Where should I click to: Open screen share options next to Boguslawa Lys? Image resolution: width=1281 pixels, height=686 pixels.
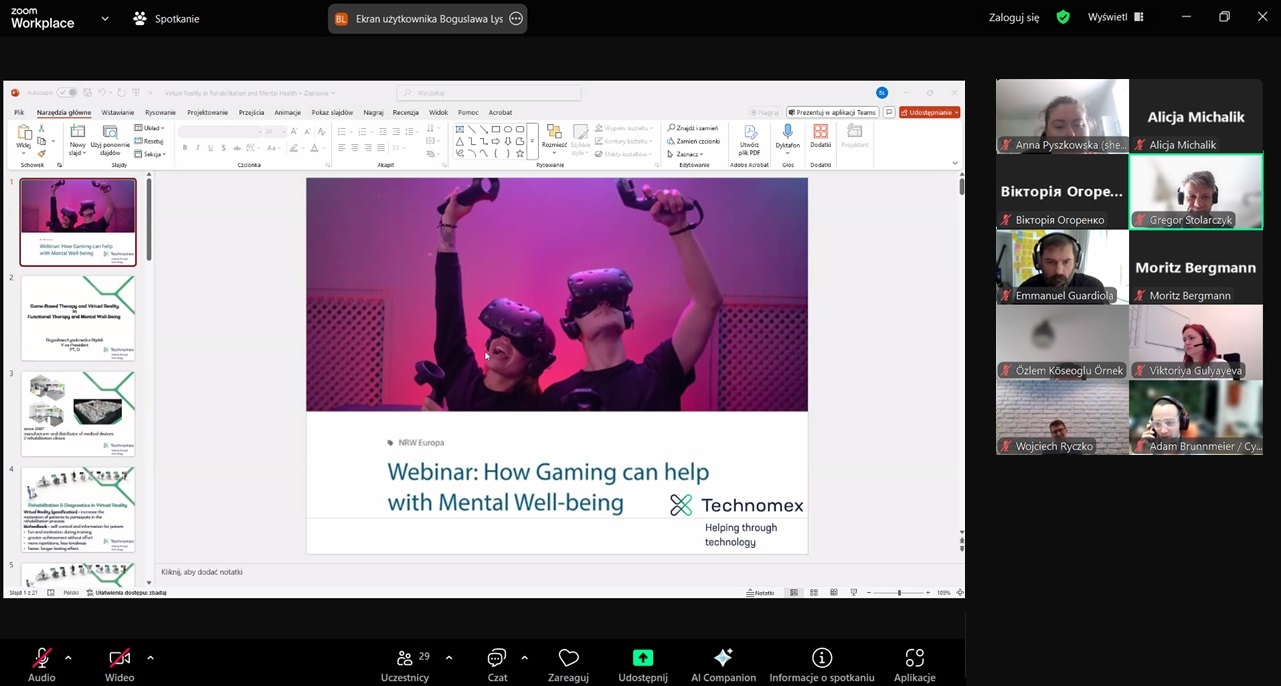click(x=516, y=18)
